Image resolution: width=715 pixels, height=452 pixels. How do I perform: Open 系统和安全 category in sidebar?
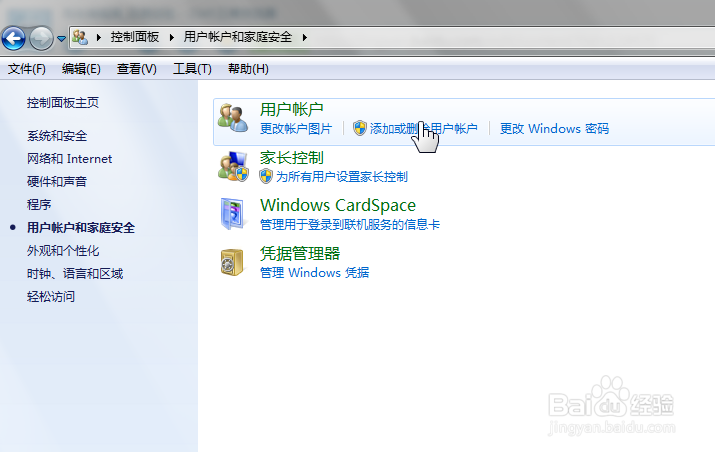pos(57,136)
